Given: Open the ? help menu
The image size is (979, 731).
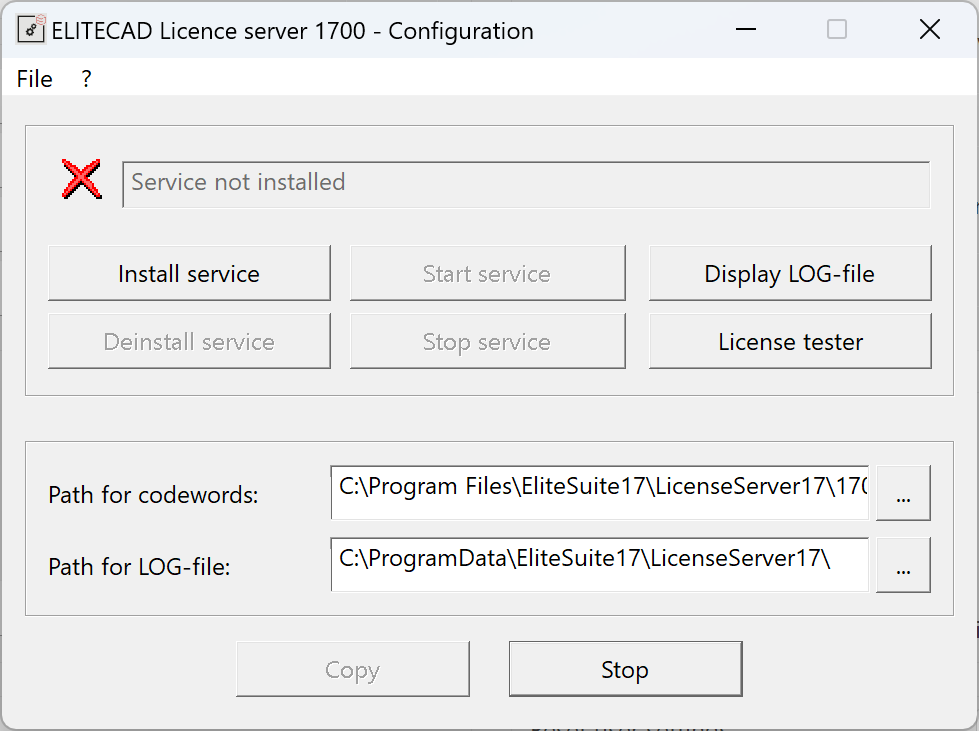Looking at the screenshot, I should (x=86, y=79).
